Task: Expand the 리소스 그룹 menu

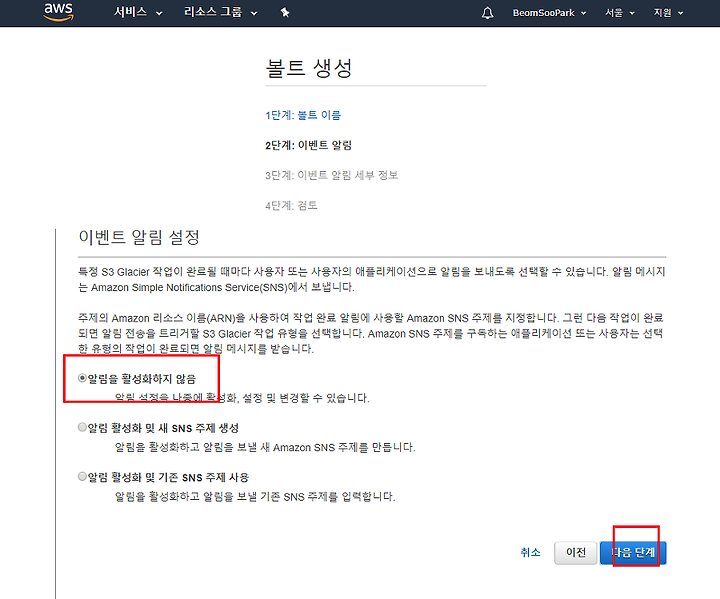Action: [x=220, y=12]
